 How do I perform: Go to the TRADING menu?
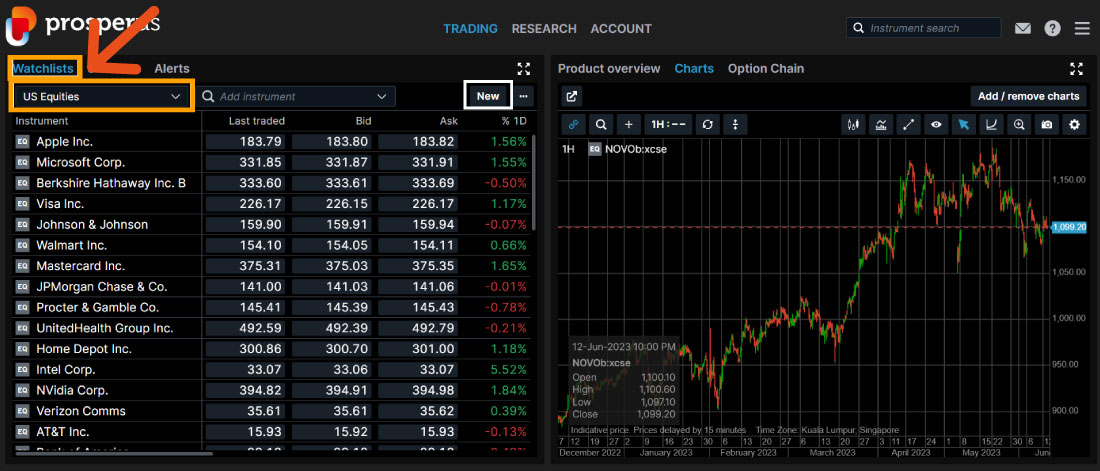470,29
